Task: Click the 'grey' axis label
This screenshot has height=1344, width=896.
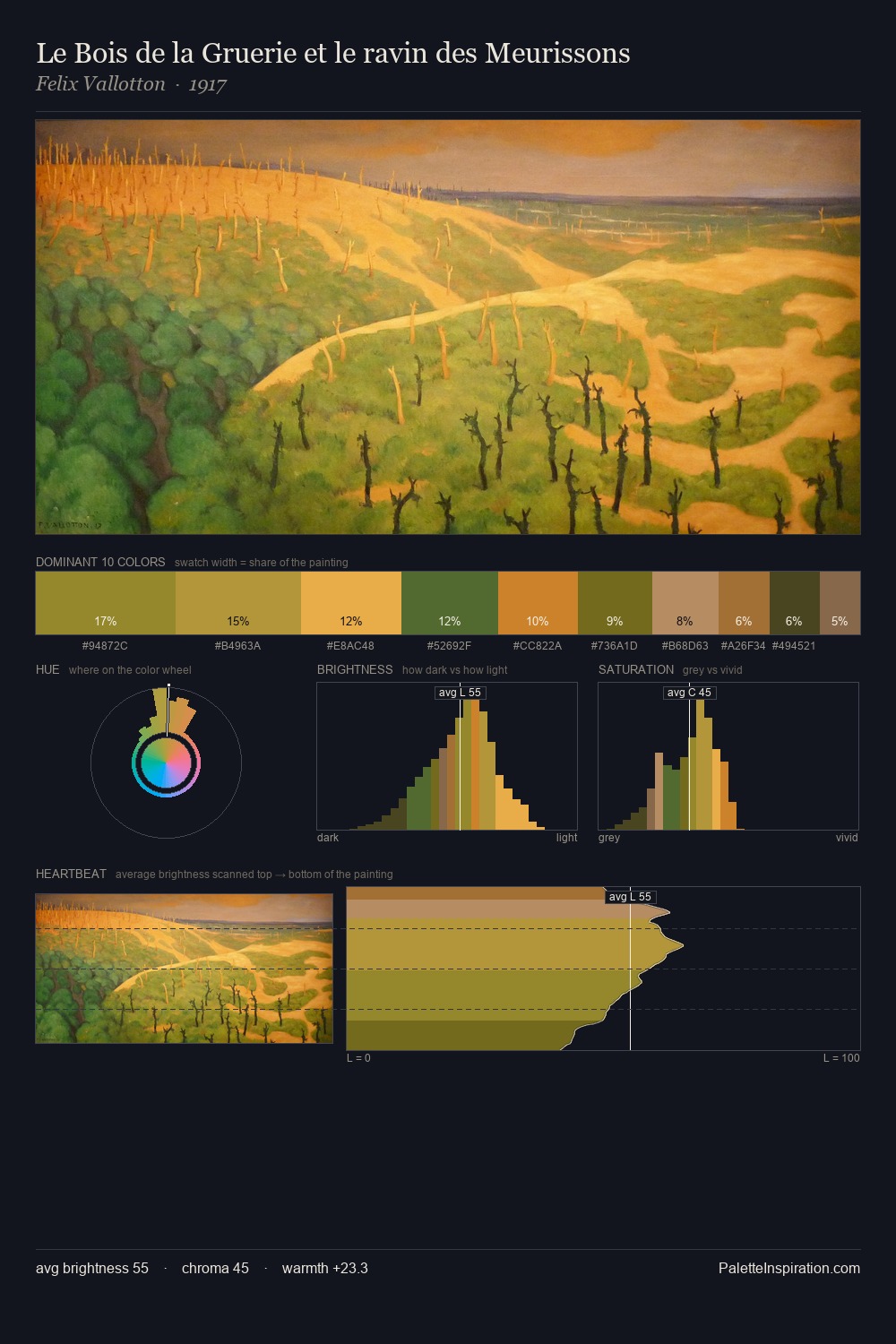Action: (x=609, y=838)
